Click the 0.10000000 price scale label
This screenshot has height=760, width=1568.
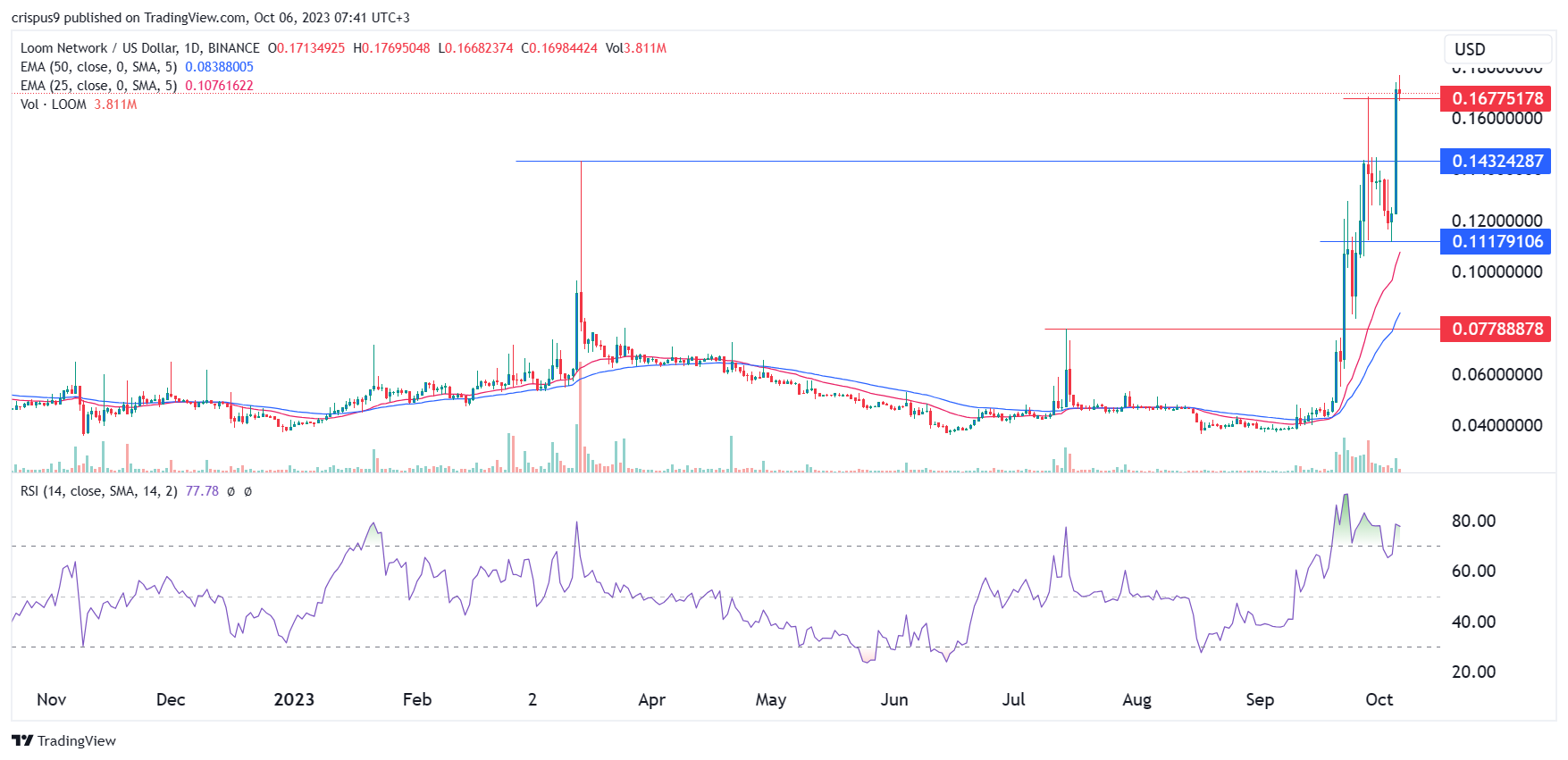pyautogui.click(x=1497, y=272)
